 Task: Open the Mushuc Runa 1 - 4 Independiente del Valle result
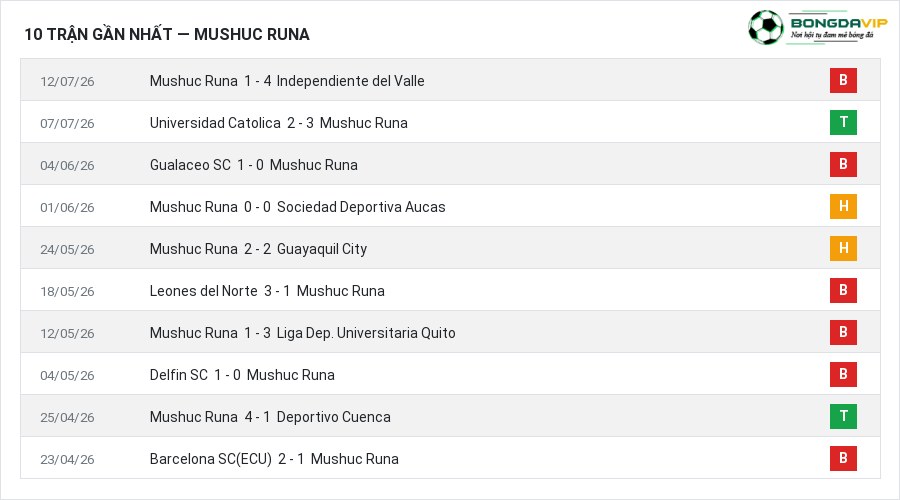(x=287, y=81)
